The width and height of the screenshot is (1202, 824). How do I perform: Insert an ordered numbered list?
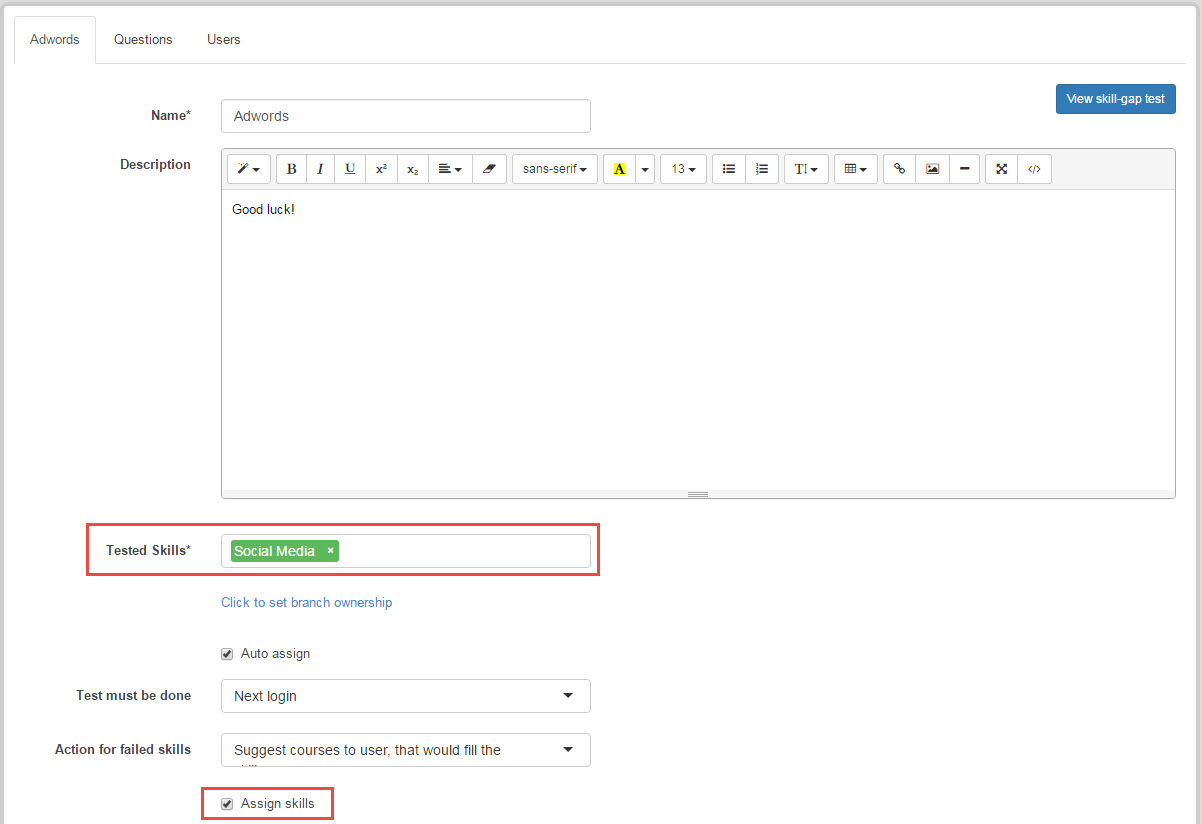coord(762,169)
